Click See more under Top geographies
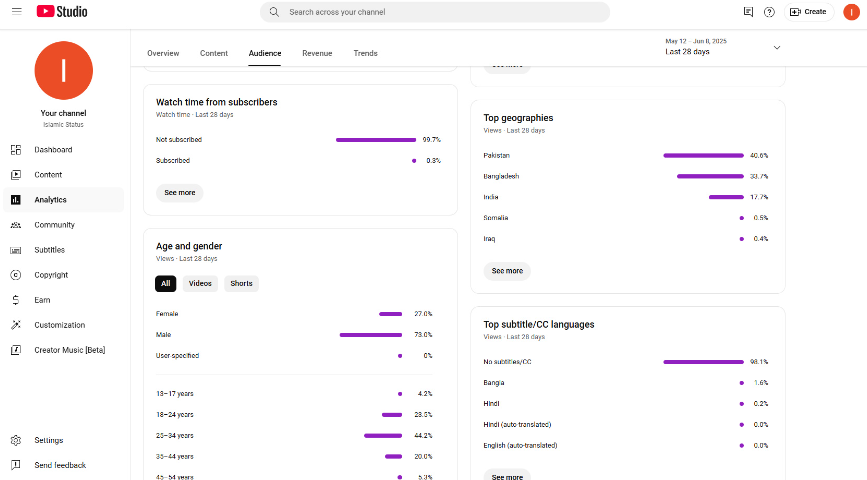Image resolution: width=867 pixels, height=480 pixels. pos(507,271)
